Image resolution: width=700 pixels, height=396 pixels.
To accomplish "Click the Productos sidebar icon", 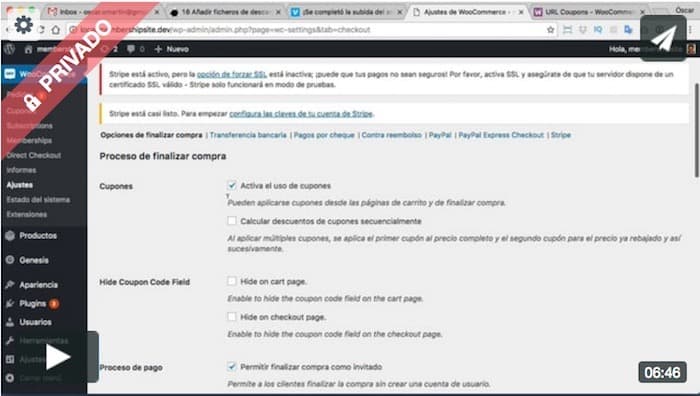I will pyautogui.click(x=10, y=235).
